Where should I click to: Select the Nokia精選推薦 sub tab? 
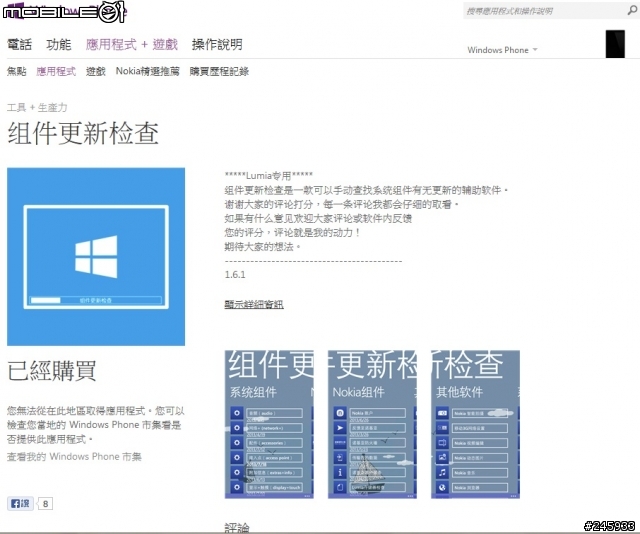click(x=147, y=71)
